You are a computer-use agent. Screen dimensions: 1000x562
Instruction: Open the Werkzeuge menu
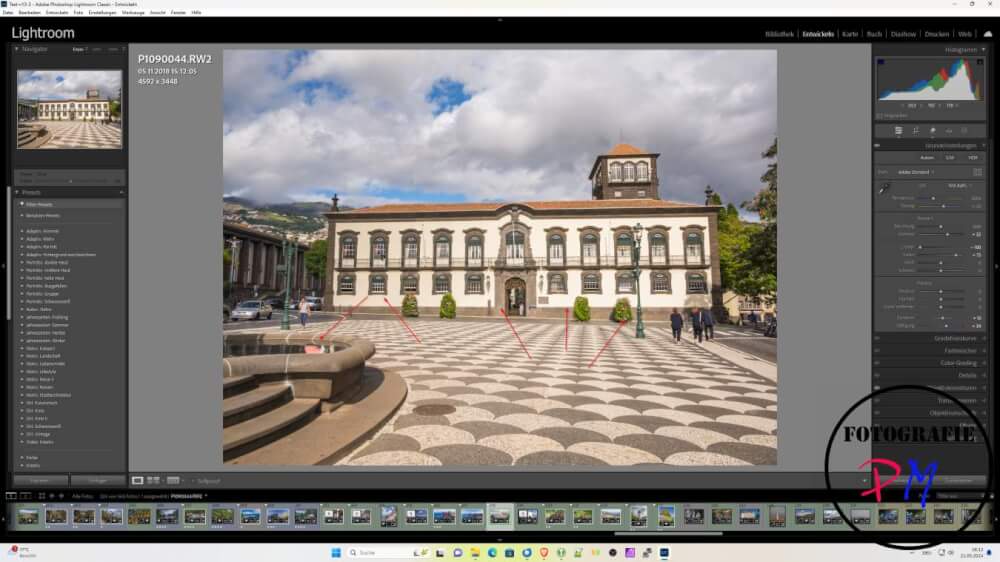[133, 12]
